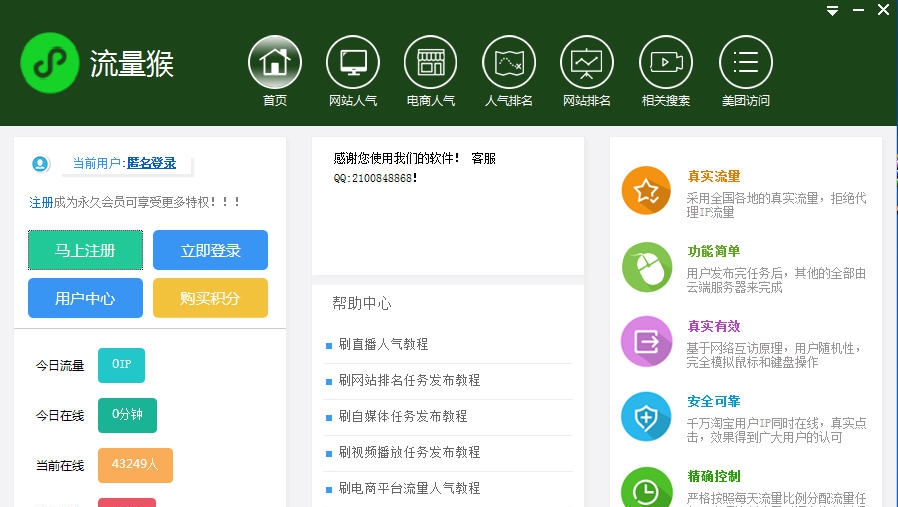This screenshot has height=507, width=898.
Task: Click the 匿名登录 user link
Action: coord(151,163)
